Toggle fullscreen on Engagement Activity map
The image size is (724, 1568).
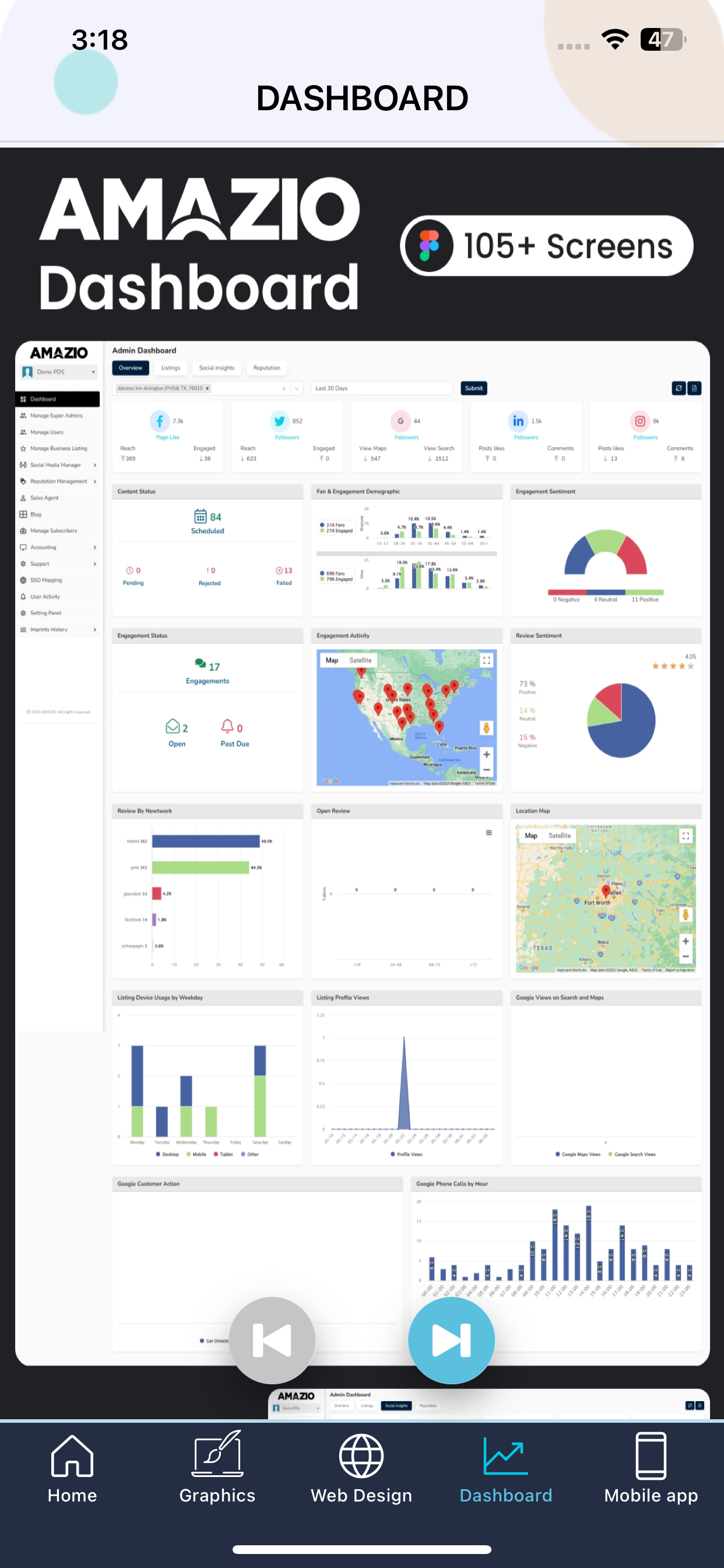pyautogui.click(x=486, y=660)
